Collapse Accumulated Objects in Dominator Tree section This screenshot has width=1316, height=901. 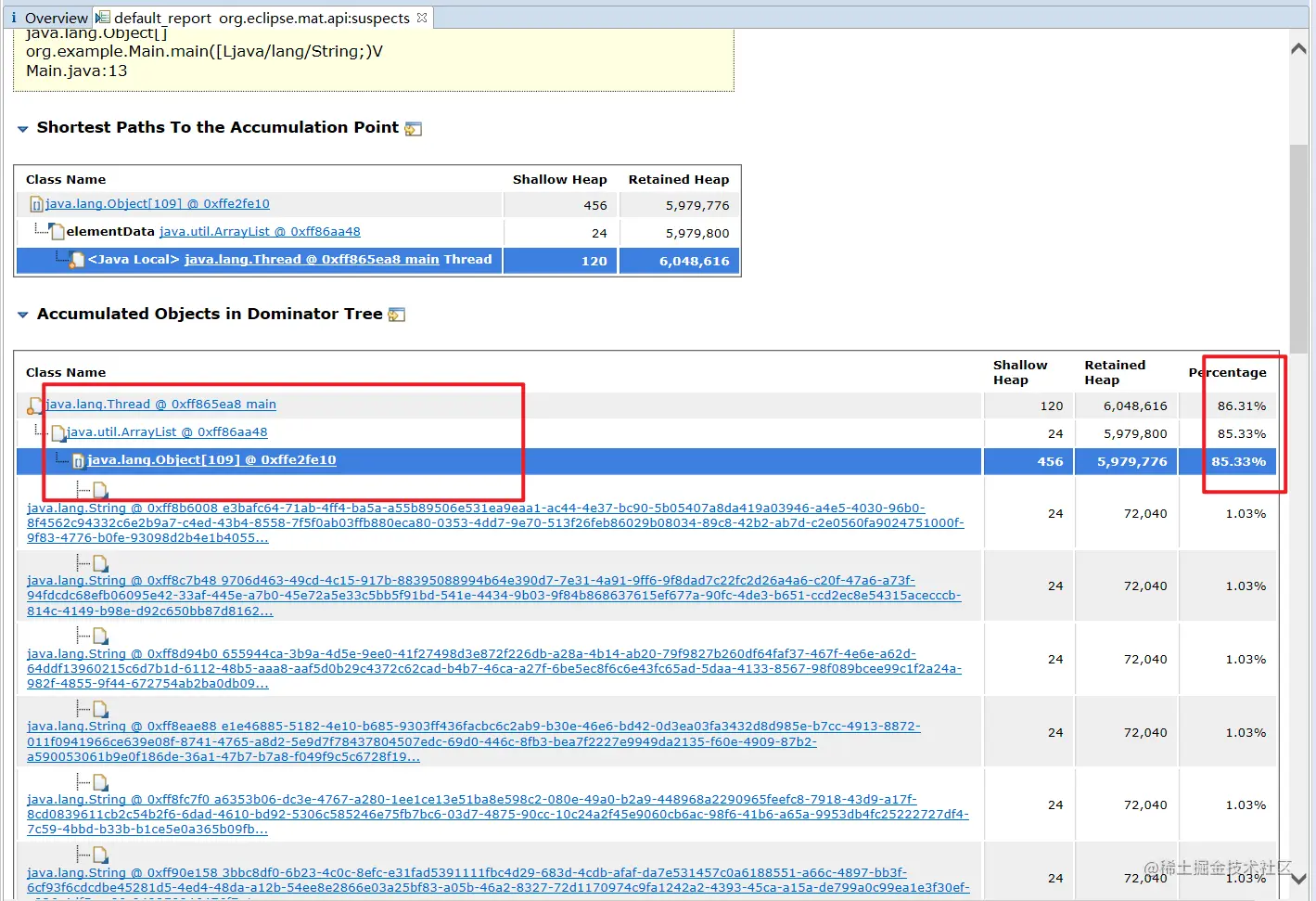pyautogui.click(x=22, y=315)
